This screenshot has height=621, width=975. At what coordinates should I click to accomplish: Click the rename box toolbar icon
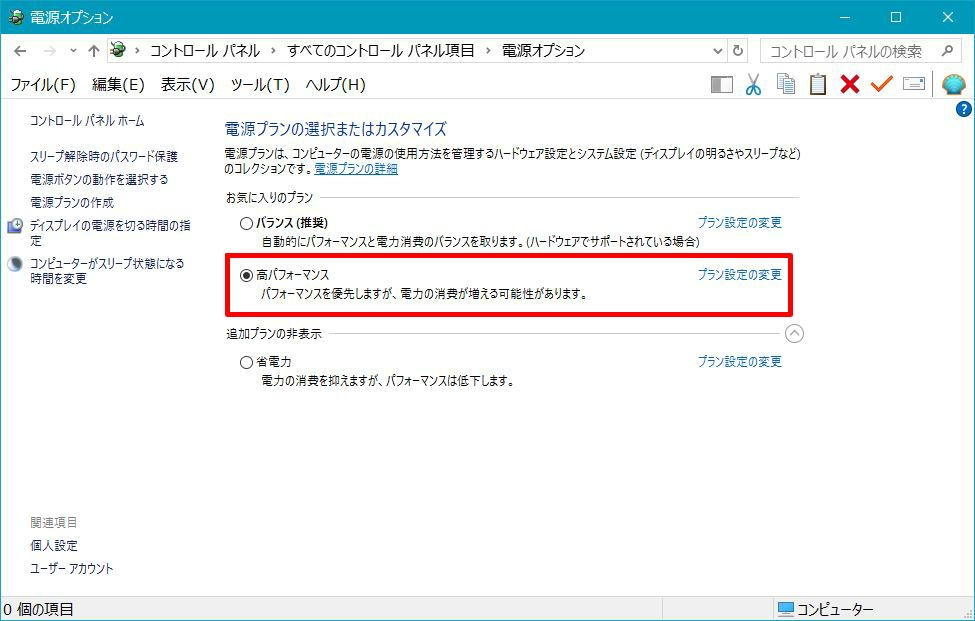(x=913, y=84)
